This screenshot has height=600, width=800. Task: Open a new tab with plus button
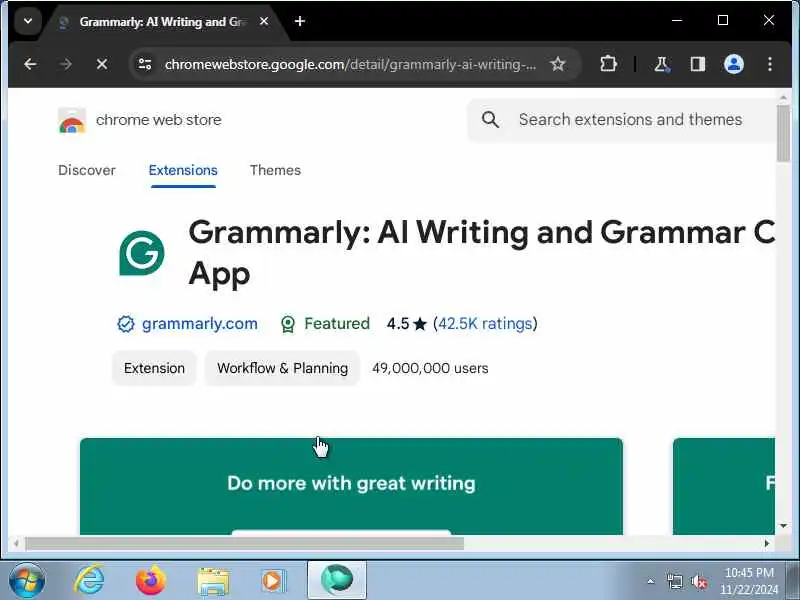point(300,21)
